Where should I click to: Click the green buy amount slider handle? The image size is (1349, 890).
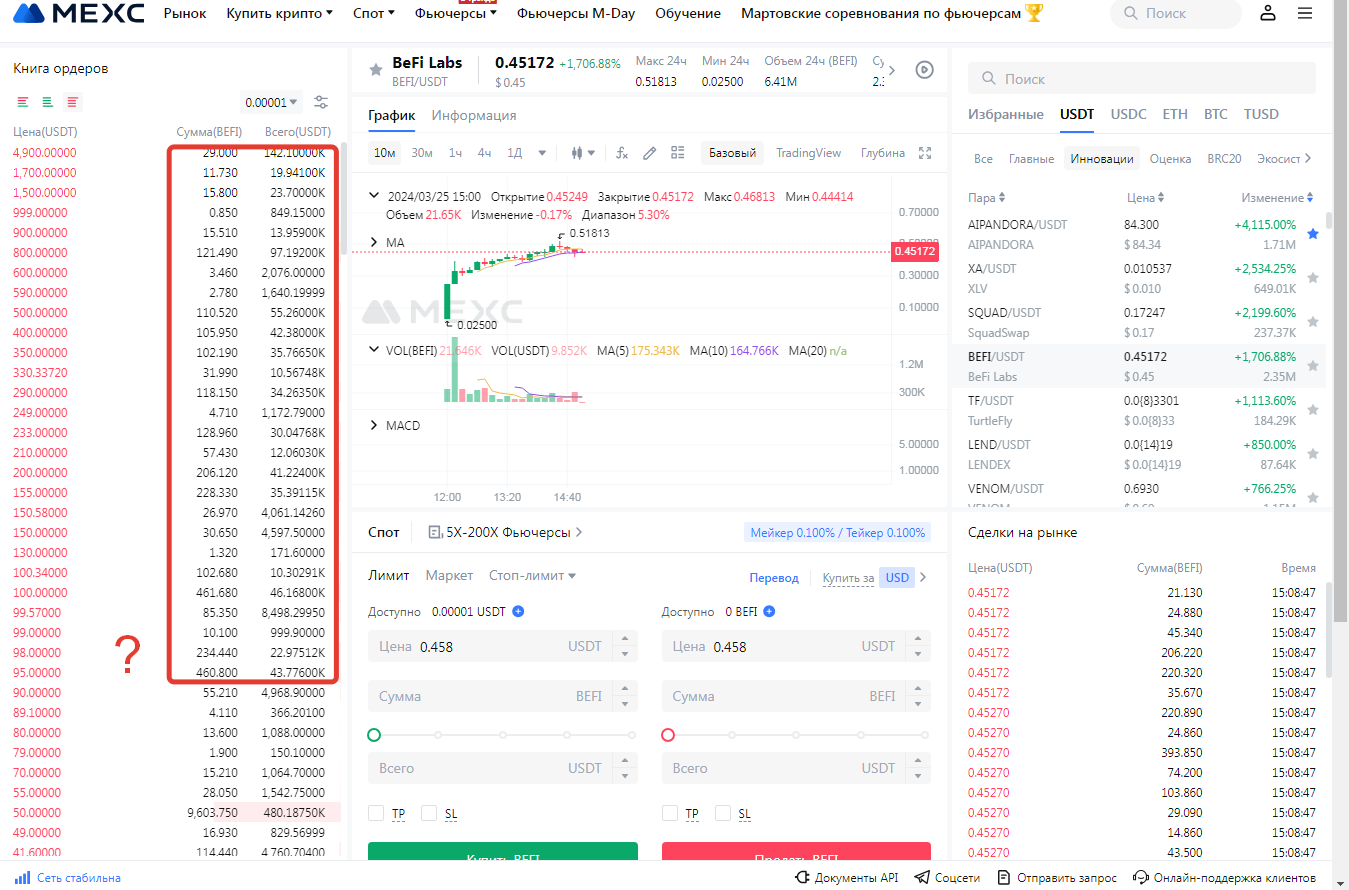pyautogui.click(x=374, y=735)
